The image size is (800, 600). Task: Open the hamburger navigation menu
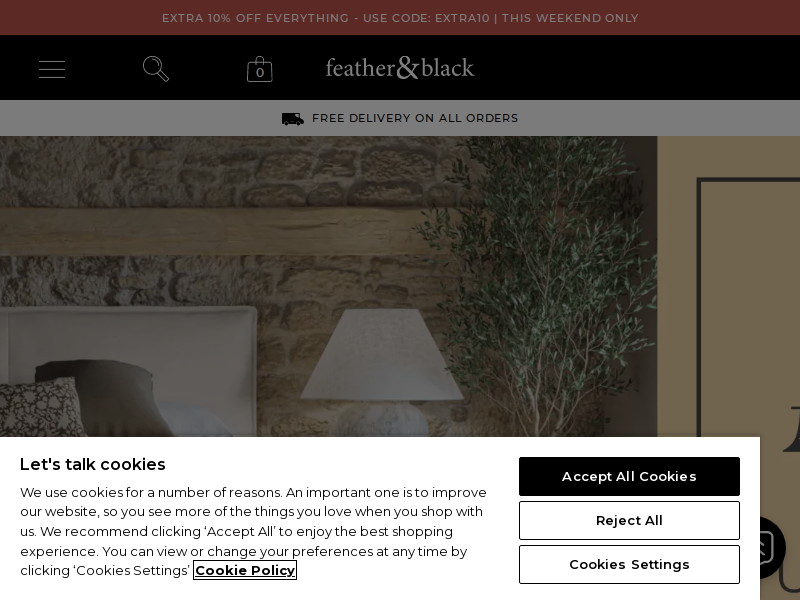click(52, 69)
